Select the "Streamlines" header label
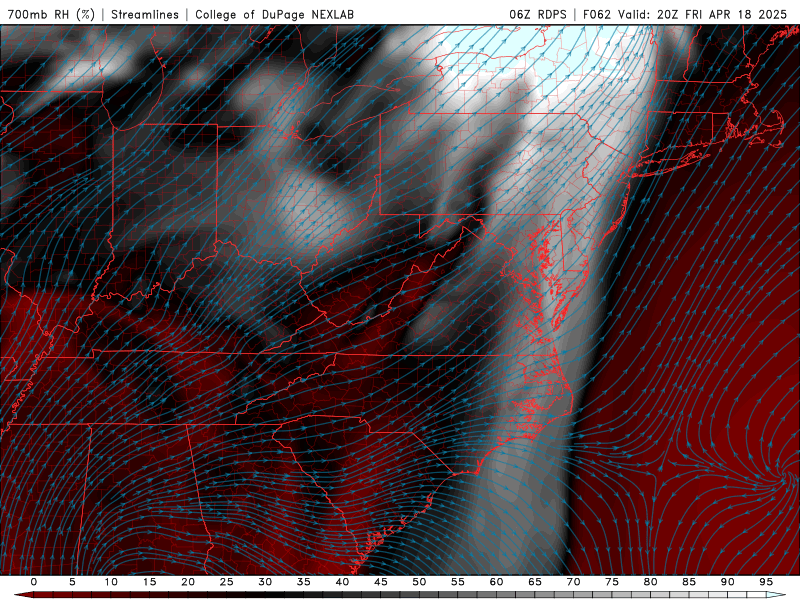The image size is (800, 600). pos(145,14)
